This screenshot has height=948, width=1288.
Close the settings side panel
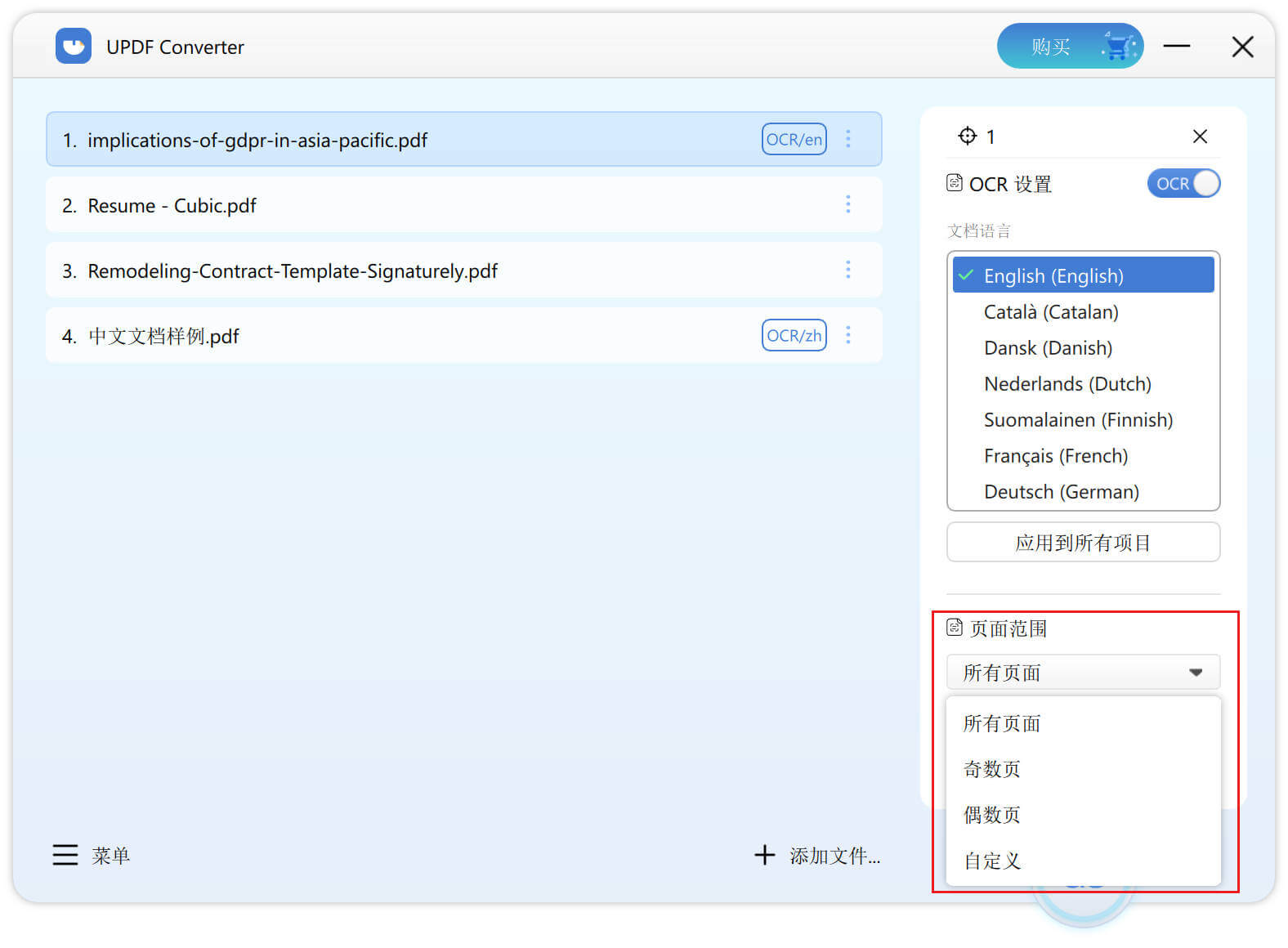[1199, 136]
